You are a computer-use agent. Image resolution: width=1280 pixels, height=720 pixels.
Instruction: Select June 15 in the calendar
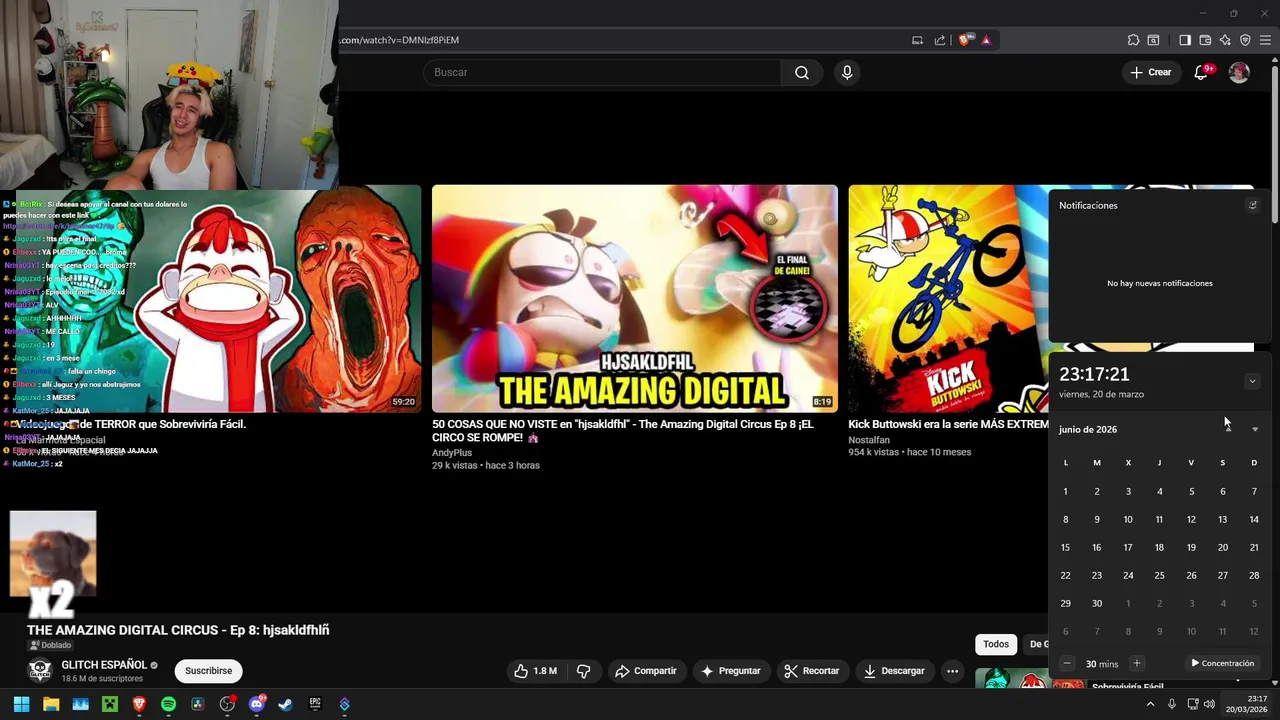[x=1065, y=547]
